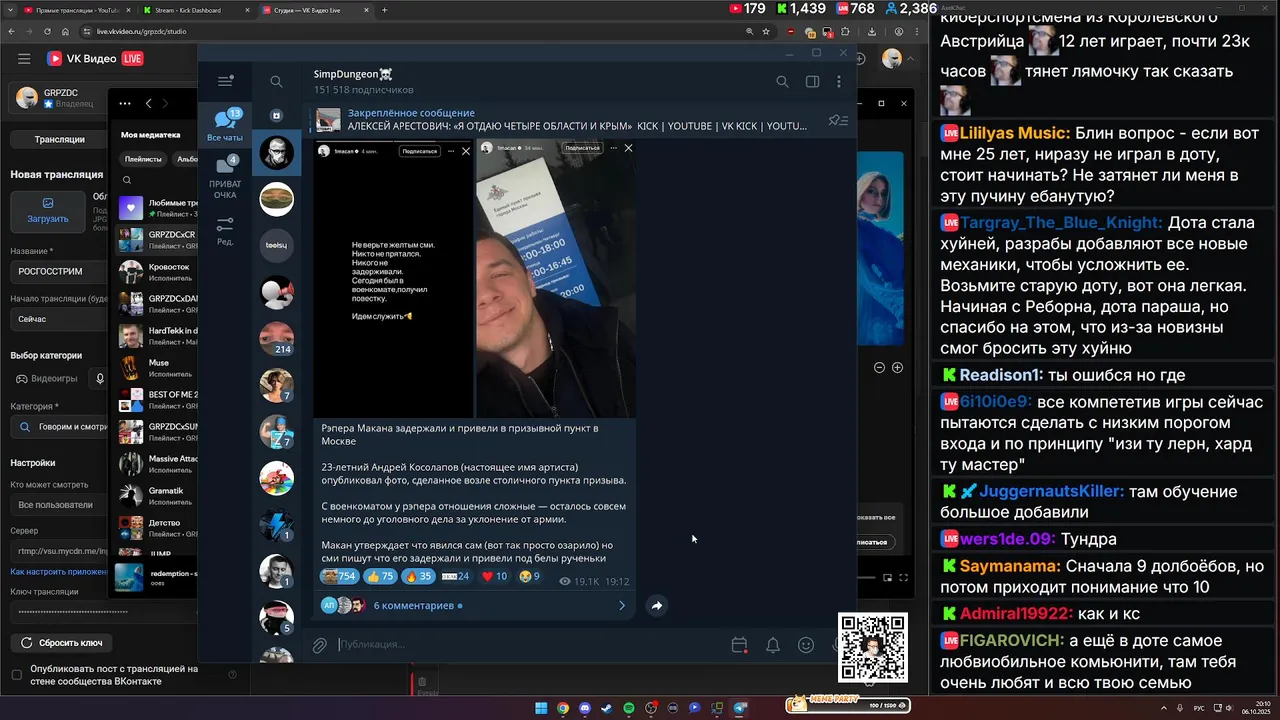Open the 6 комментариев thread
Screen dimensions: 1280x720
[x=474, y=605]
